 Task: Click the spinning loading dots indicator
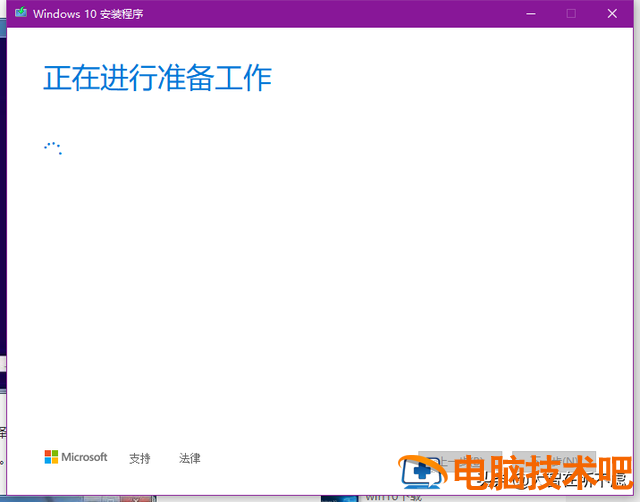[x=53, y=148]
